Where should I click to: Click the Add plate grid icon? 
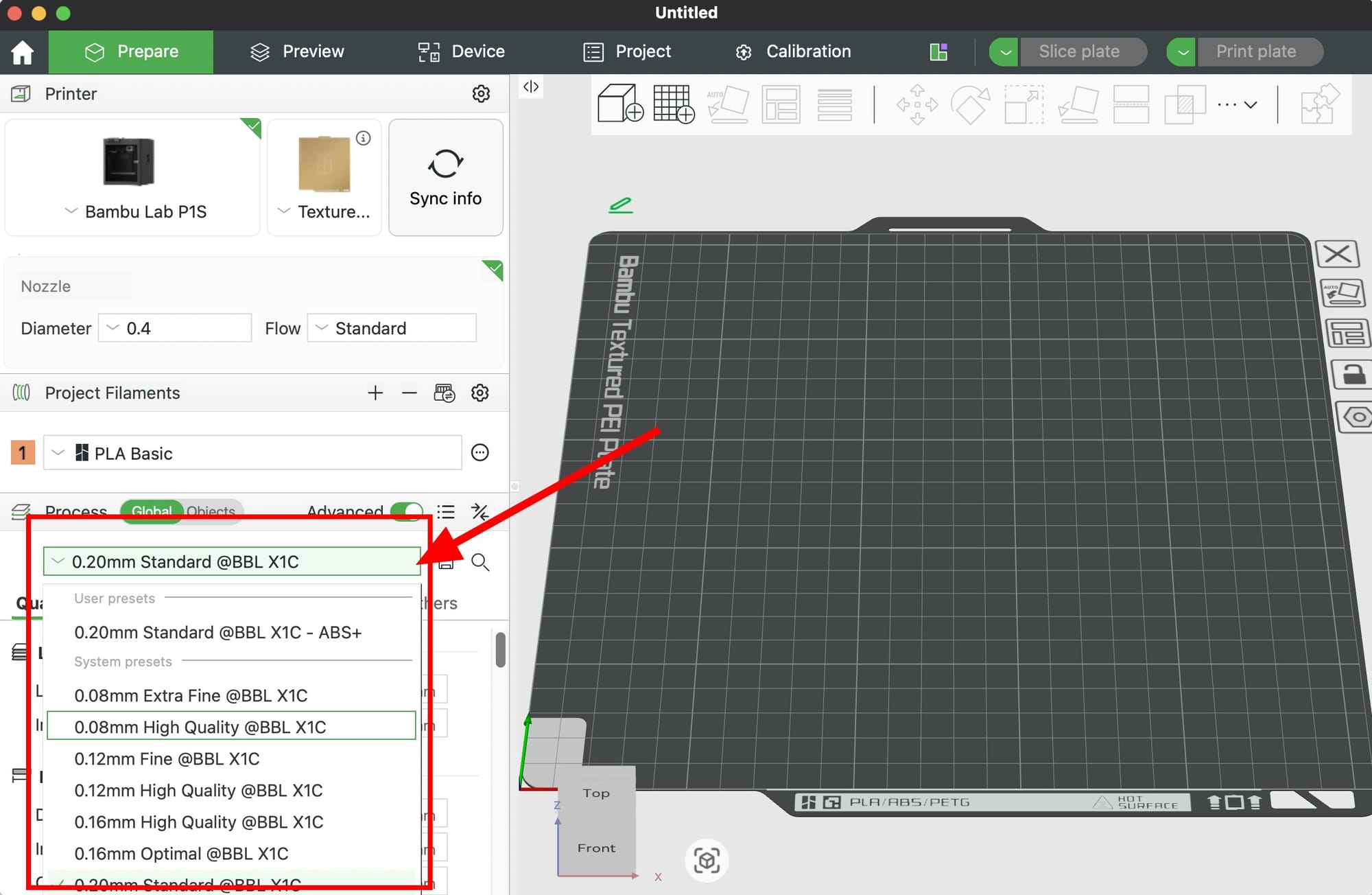673,104
